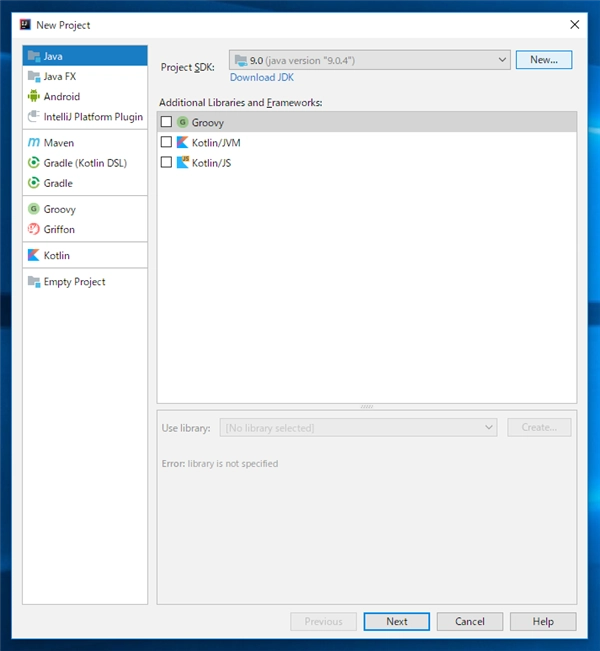Screen dimensions: 600x651
Task: Select Groovy entry in left sidebar
Action: coord(85,209)
